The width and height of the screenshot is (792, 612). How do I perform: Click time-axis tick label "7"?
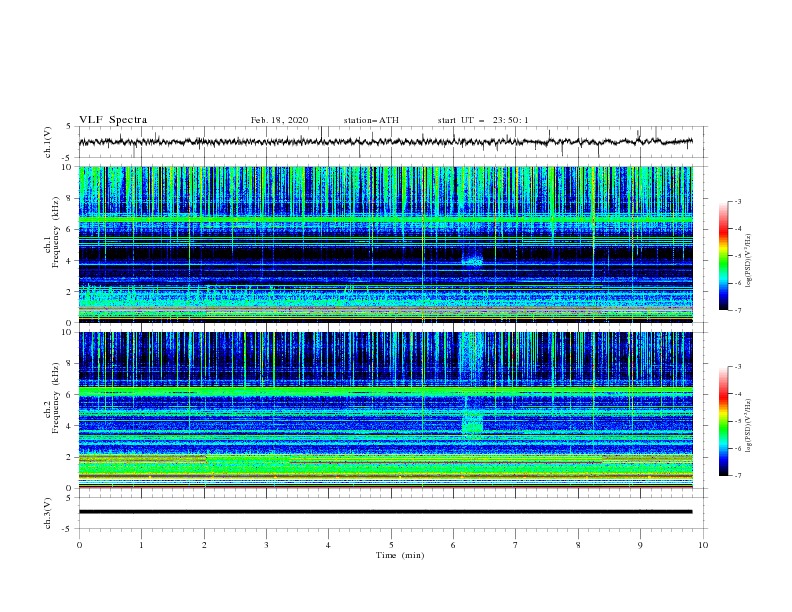pyautogui.click(x=516, y=545)
